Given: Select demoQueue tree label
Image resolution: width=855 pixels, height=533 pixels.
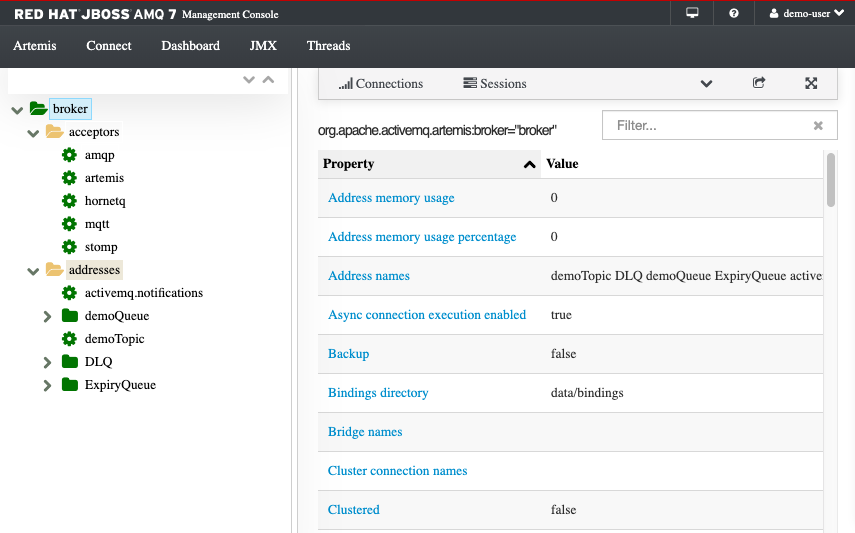Looking at the screenshot, I should click(x=117, y=316).
